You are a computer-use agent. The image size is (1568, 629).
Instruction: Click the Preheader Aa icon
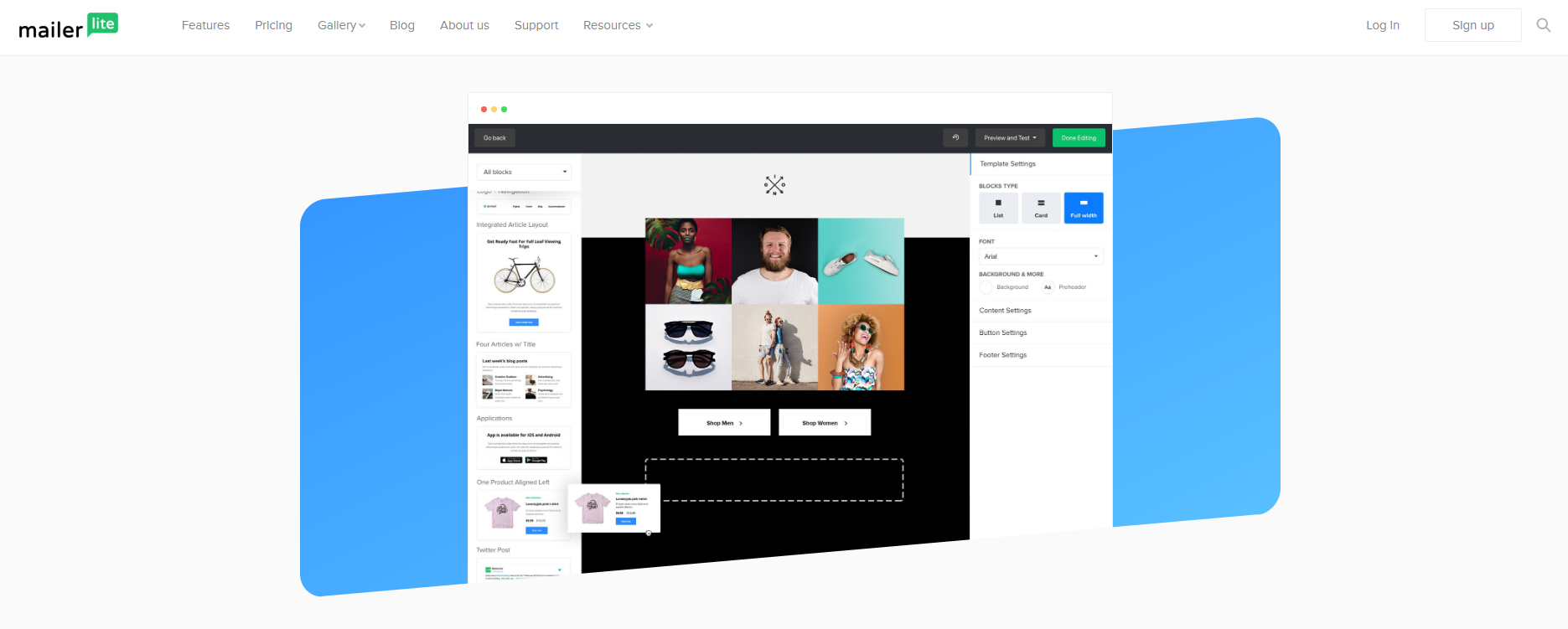pos(1048,287)
